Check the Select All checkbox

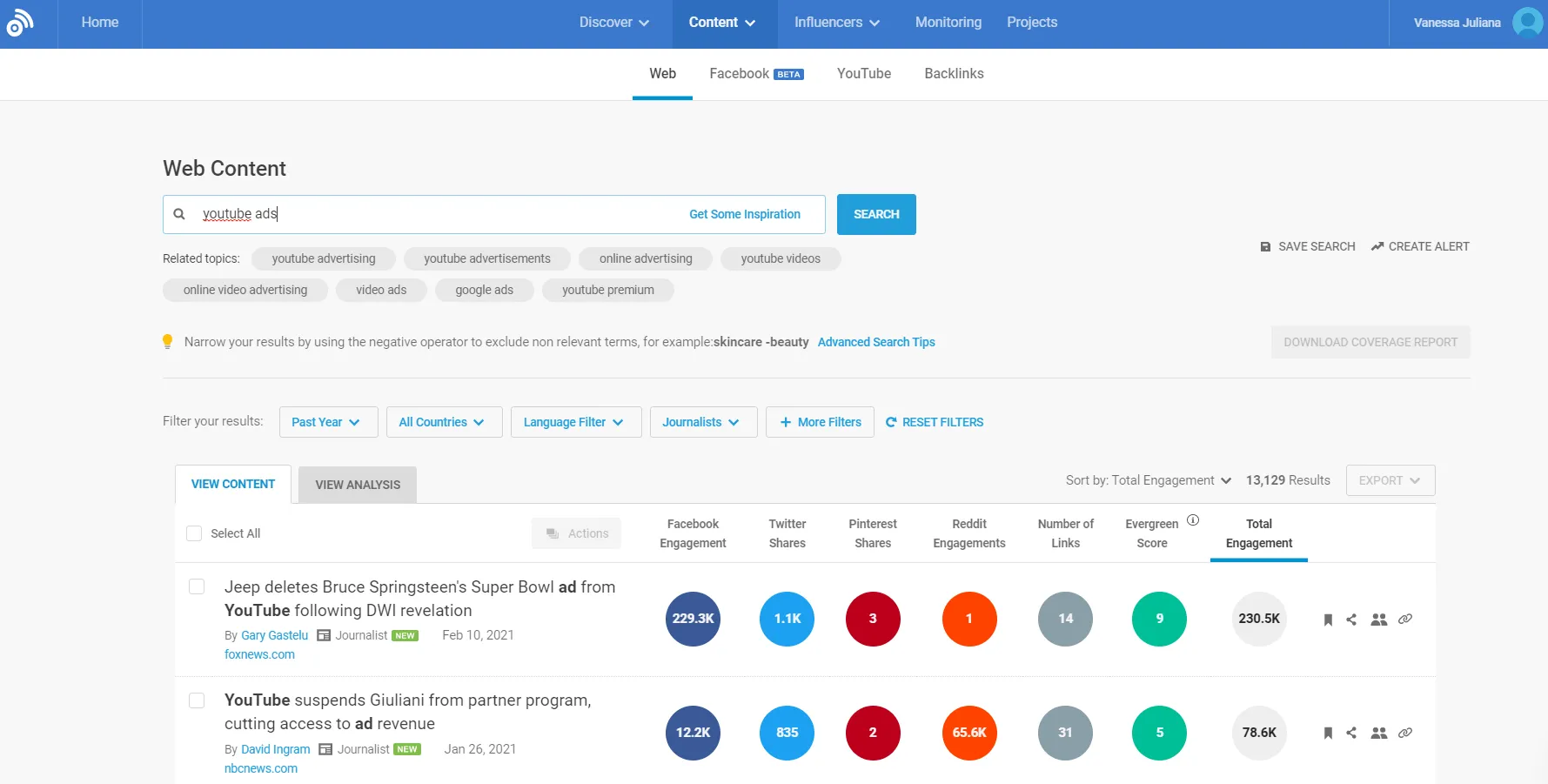coord(194,533)
